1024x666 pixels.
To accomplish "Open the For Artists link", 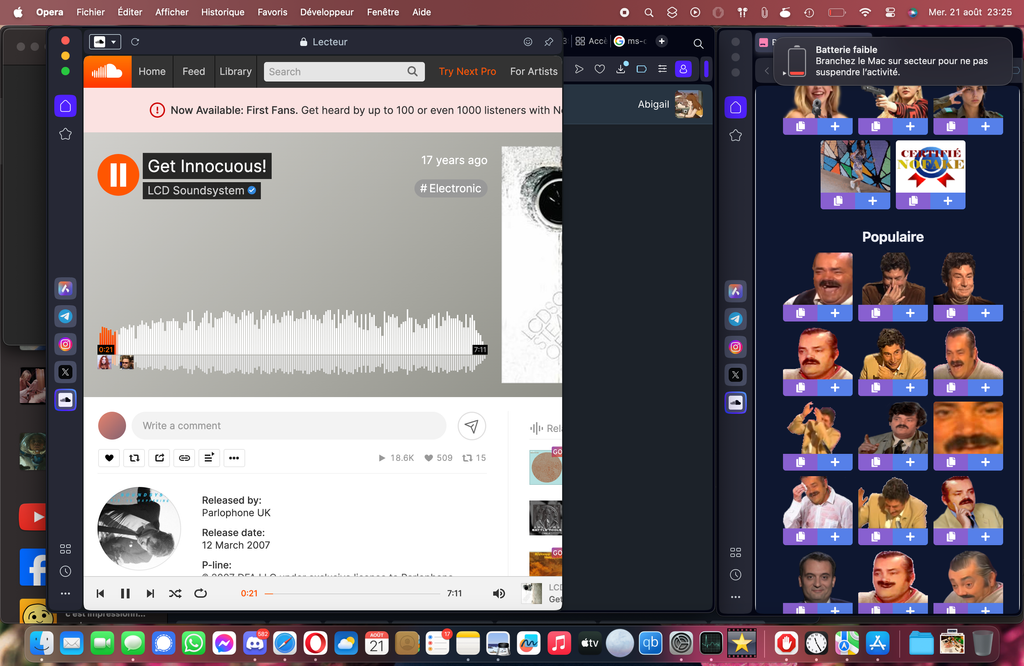I will (534, 71).
